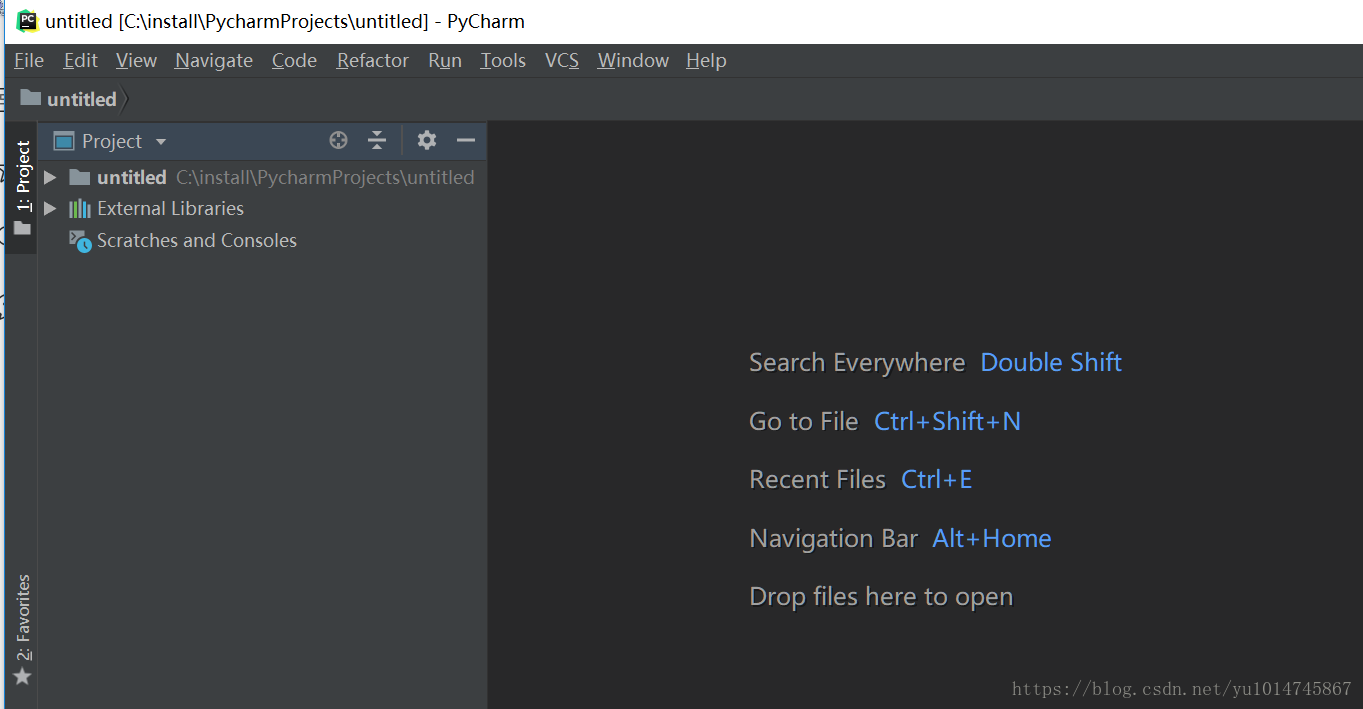The height and width of the screenshot is (709, 1363).
Task: Click the Project view window icon
Action: coord(64,141)
